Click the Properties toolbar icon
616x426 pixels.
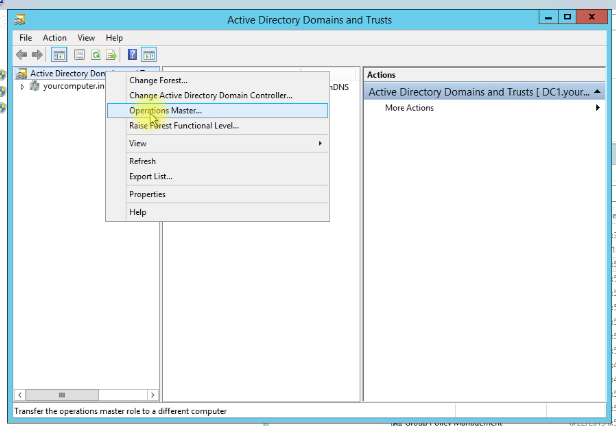pos(79,55)
